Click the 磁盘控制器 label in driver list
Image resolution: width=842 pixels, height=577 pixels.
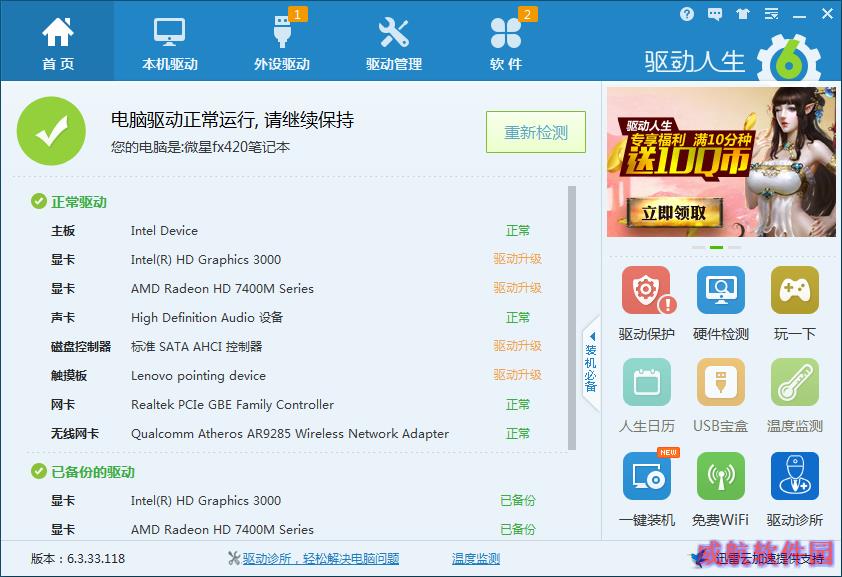click(81, 346)
